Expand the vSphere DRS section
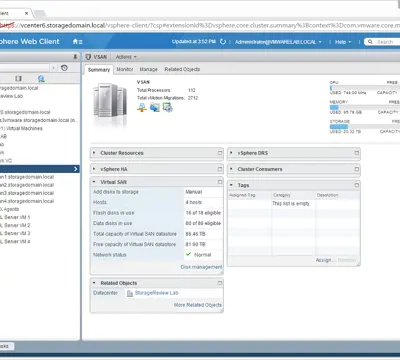Image resolution: width=400 pixels, height=360 pixels. pyautogui.click(x=231, y=153)
